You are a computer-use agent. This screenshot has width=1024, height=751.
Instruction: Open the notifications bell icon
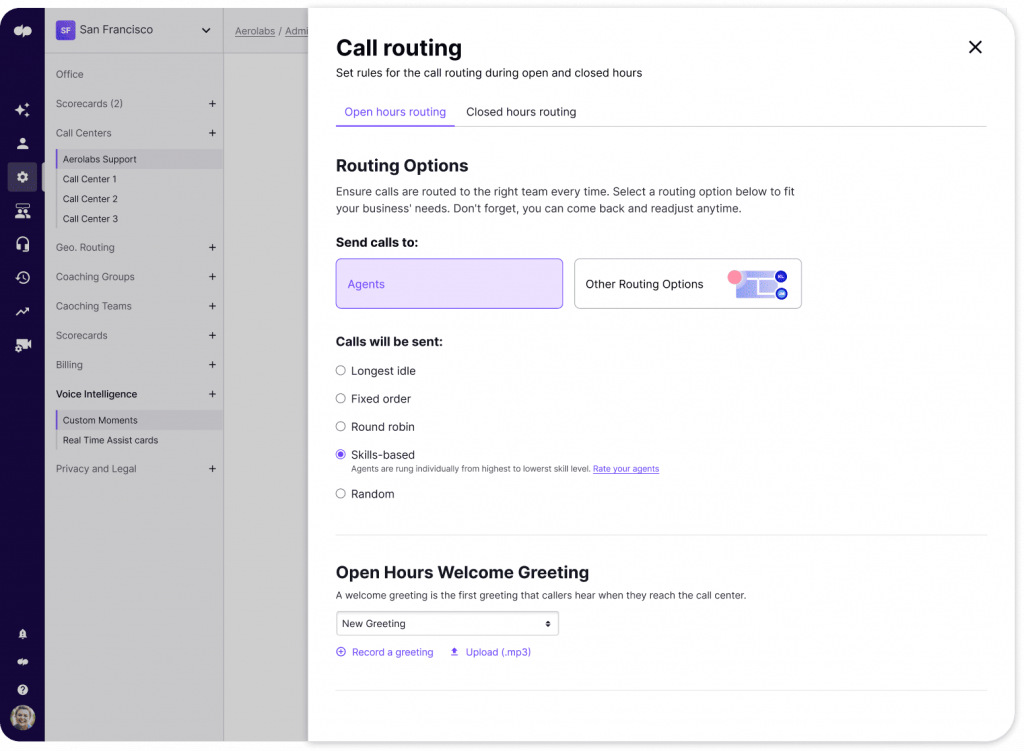tap(21, 633)
